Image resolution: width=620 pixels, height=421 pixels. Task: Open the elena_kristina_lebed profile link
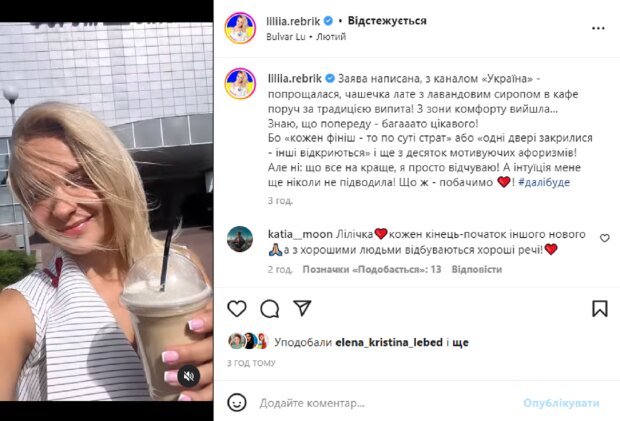pyautogui.click(x=389, y=342)
